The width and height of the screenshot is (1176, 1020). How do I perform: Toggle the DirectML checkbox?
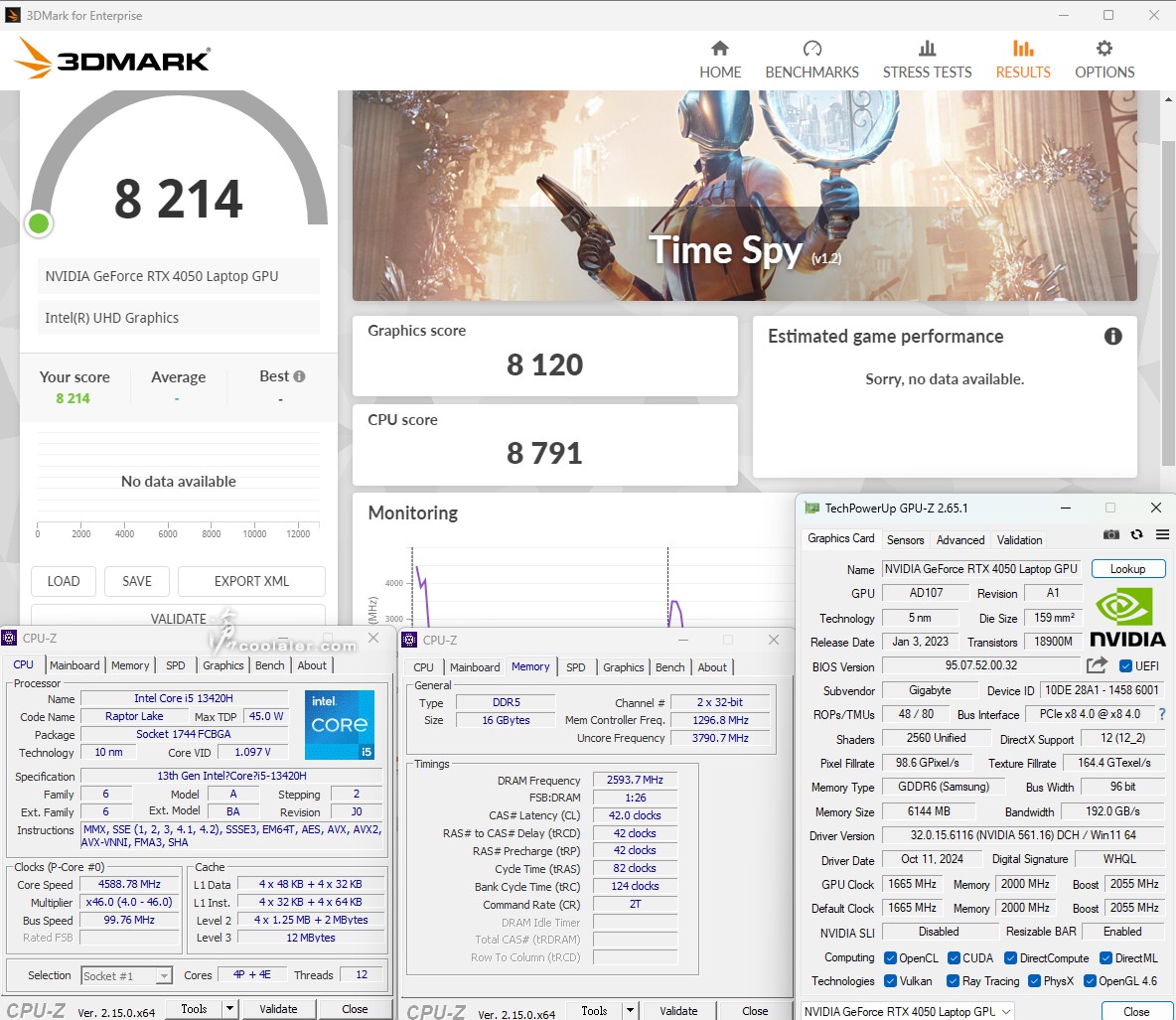tap(1105, 957)
